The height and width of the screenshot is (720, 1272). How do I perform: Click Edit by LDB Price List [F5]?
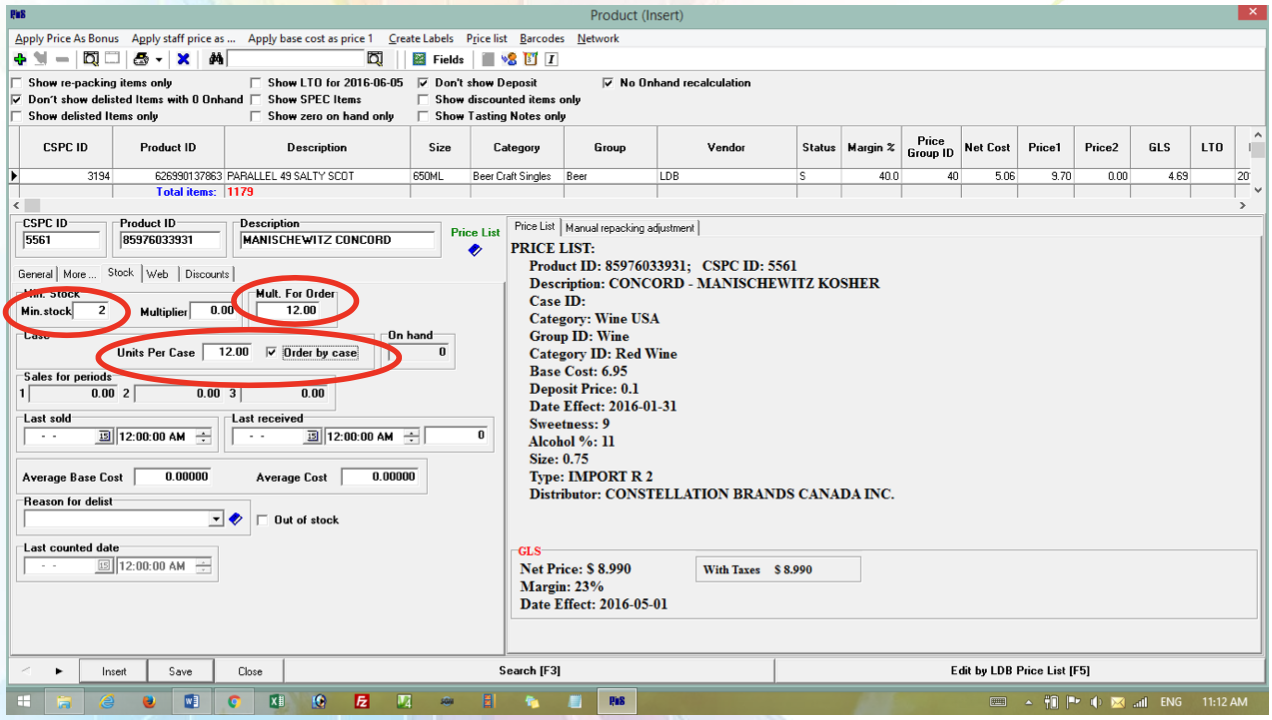pos(1019,671)
